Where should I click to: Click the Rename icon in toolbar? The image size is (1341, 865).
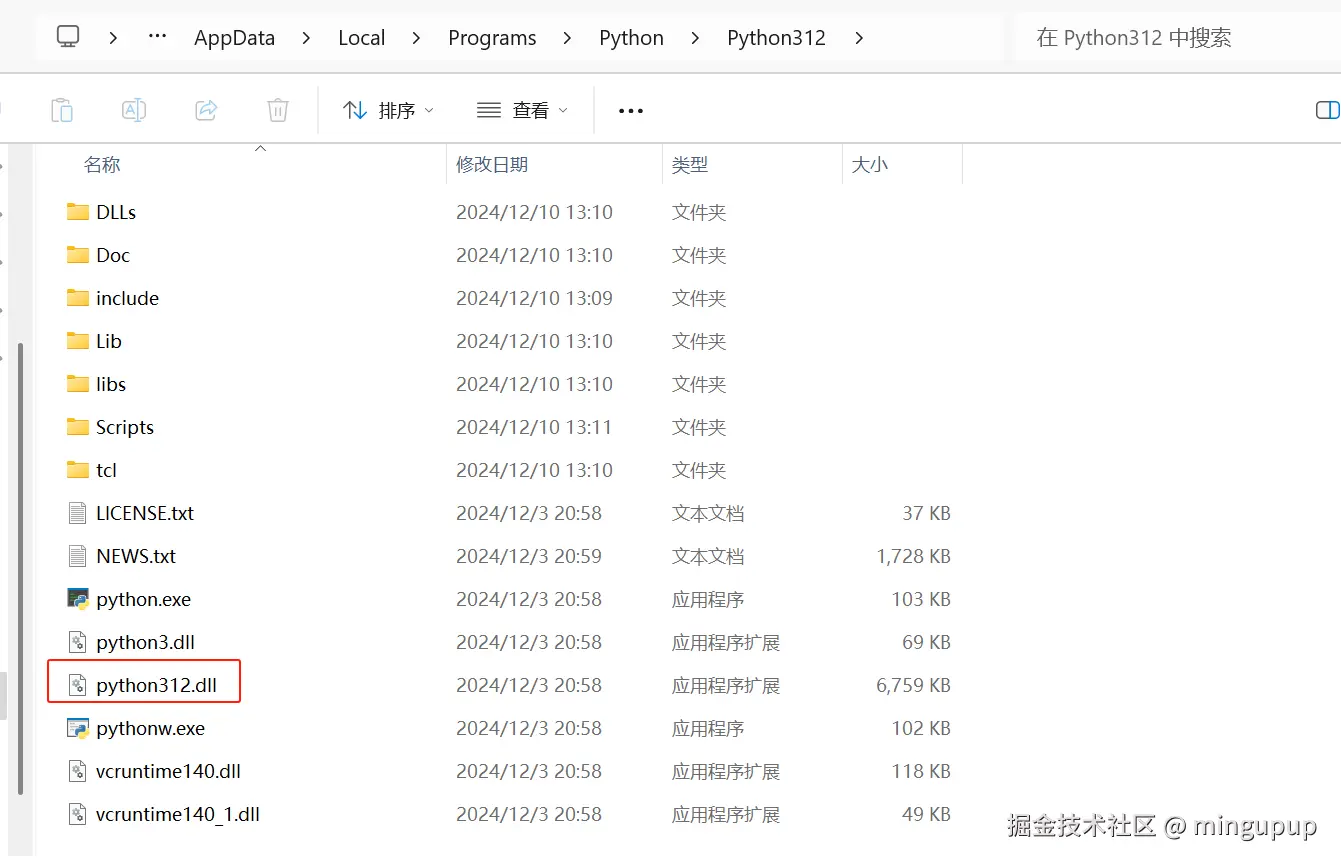coord(134,110)
